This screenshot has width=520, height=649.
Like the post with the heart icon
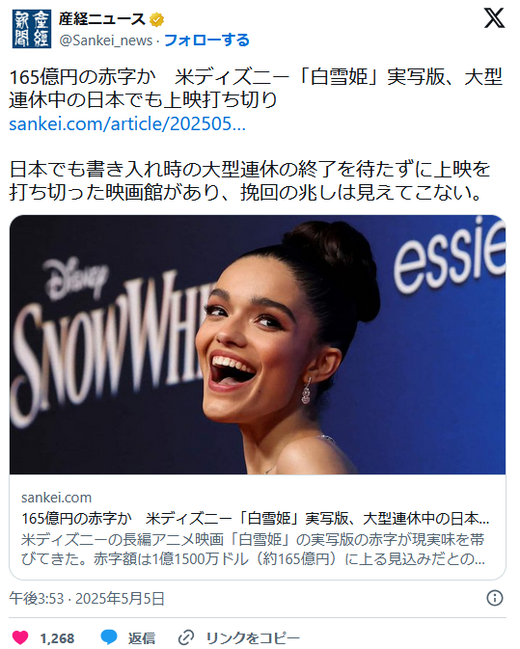[19, 637]
